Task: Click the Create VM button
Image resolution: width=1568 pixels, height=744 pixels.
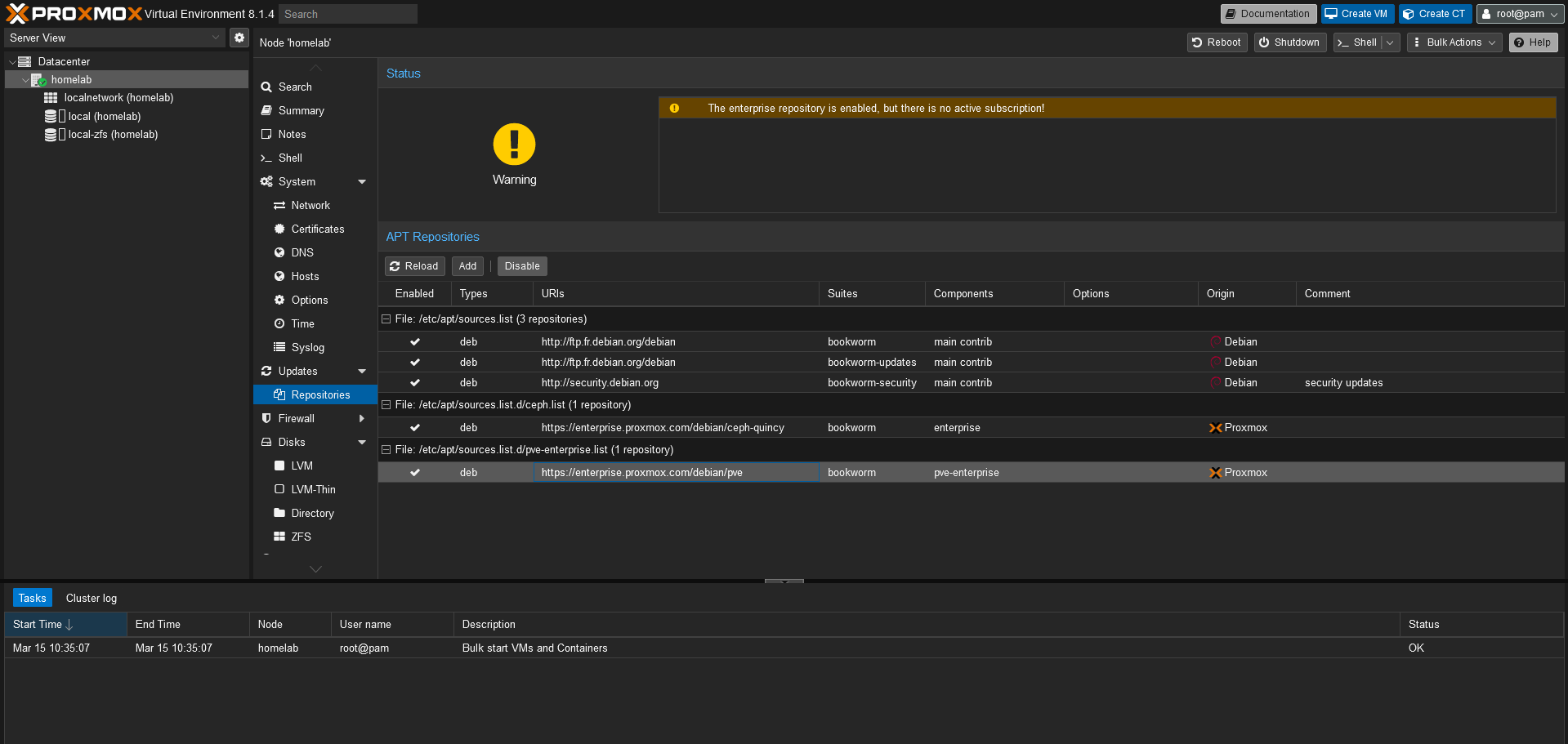Action: coord(1356,14)
